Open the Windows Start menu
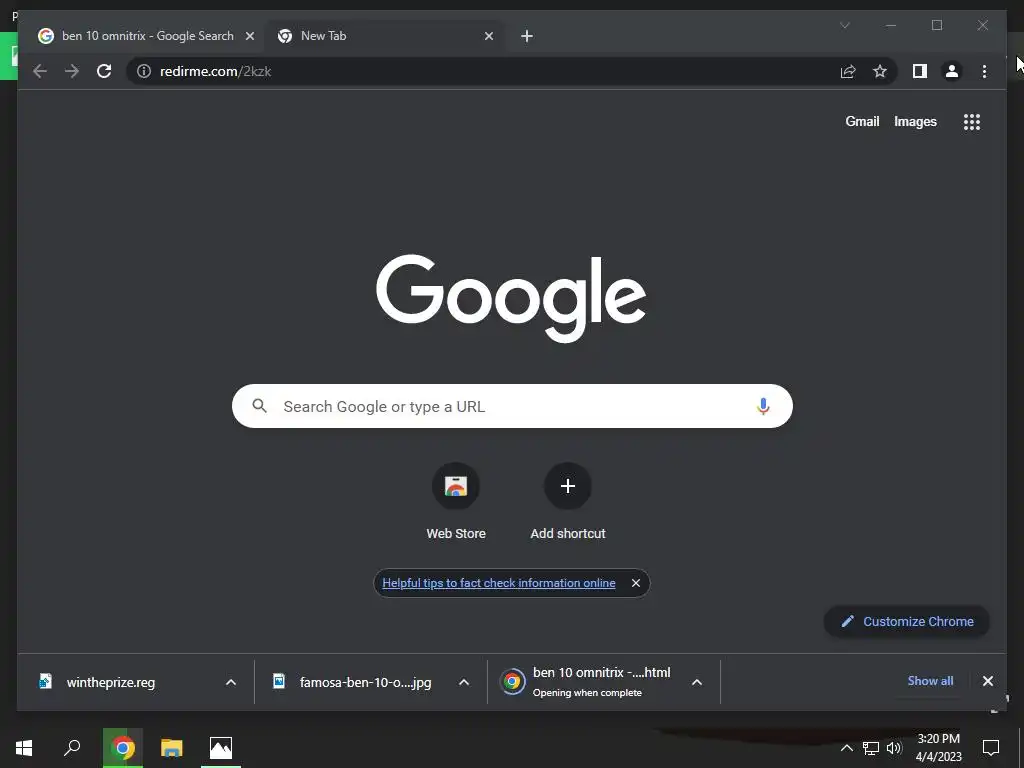Screen dimensions: 1024x768 pyautogui.click(x=24, y=748)
